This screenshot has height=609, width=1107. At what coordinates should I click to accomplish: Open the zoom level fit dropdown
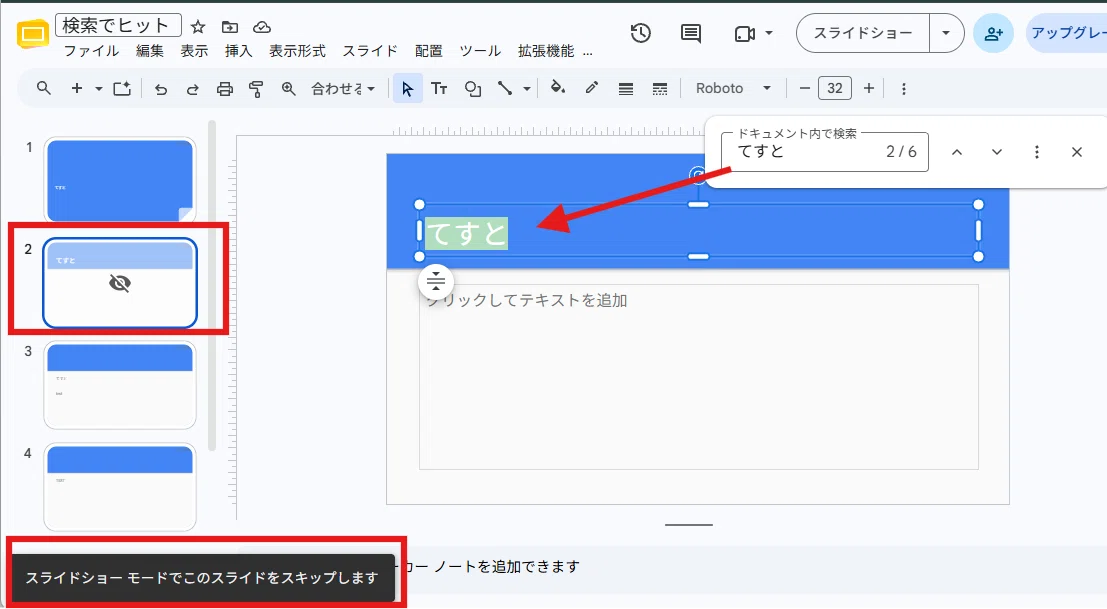pos(343,89)
